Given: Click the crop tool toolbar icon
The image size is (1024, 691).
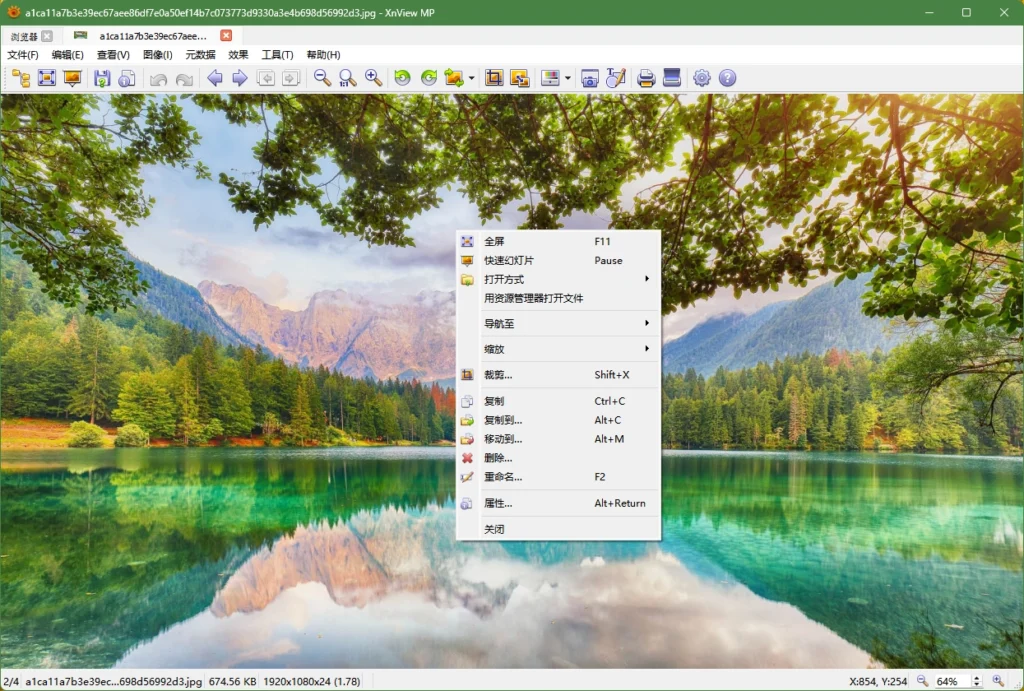Looking at the screenshot, I should tap(493, 78).
